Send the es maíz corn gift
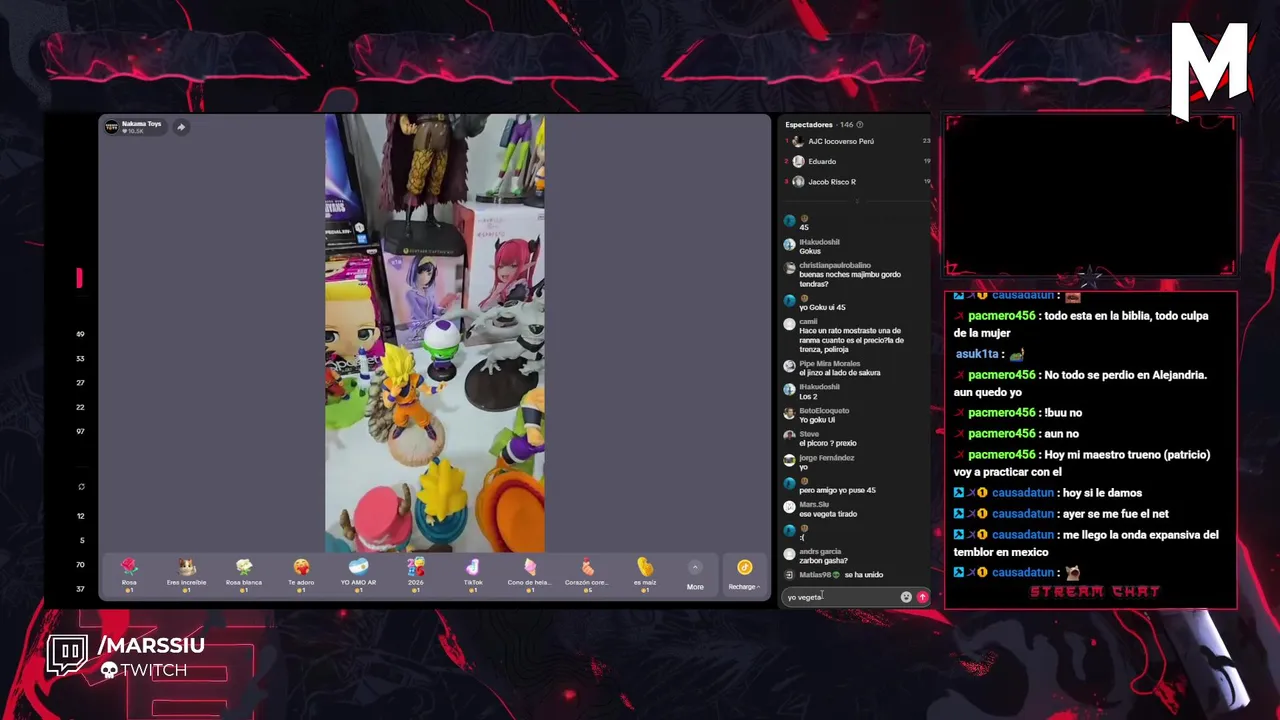This screenshot has width=1280, height=720. point(645,574)
